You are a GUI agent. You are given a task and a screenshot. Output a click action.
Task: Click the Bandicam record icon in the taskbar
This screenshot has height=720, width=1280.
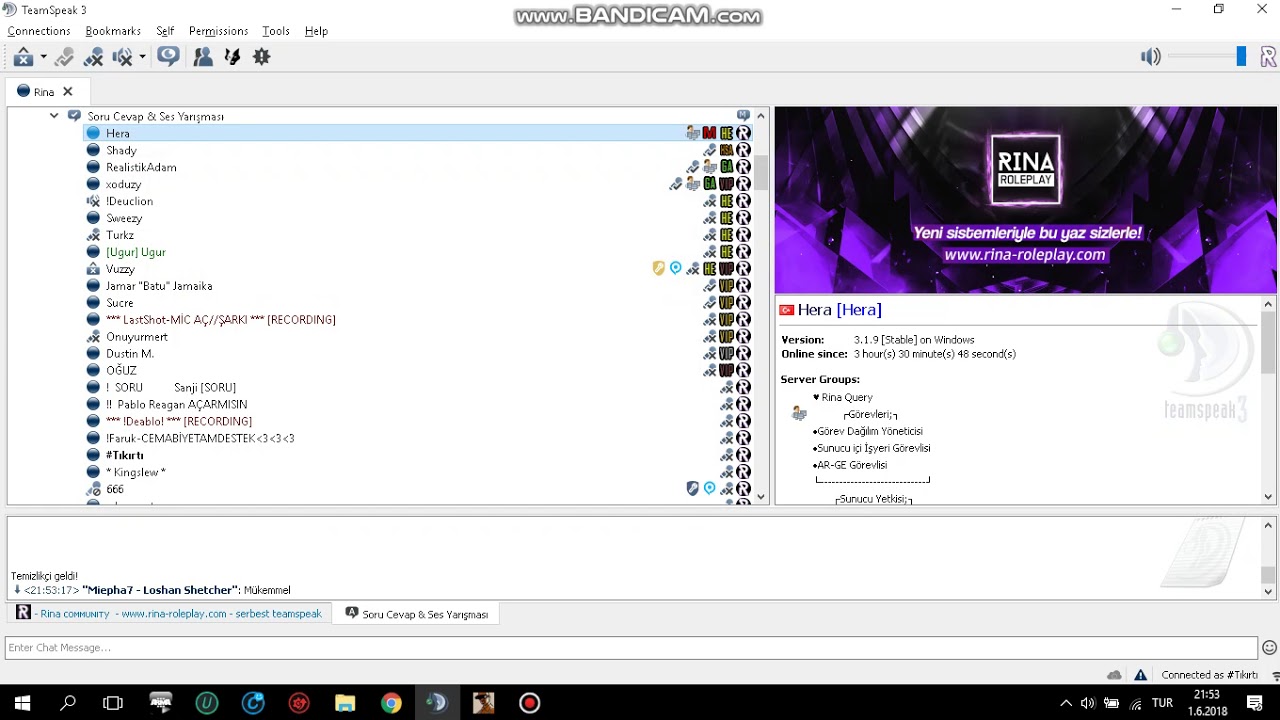(529, 703)
